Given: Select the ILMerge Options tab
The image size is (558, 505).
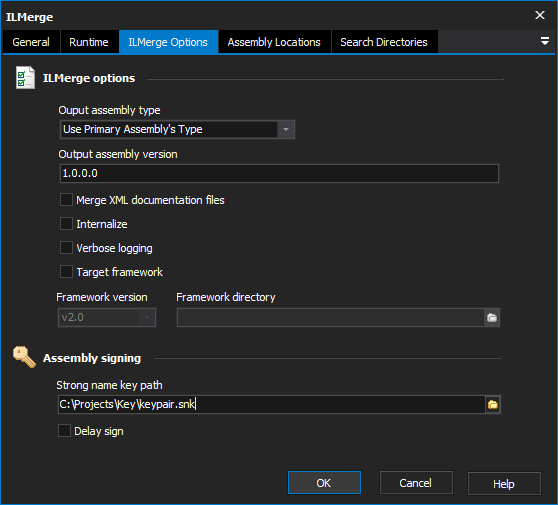Looking at the screenshot, I should tap(168, 42).
